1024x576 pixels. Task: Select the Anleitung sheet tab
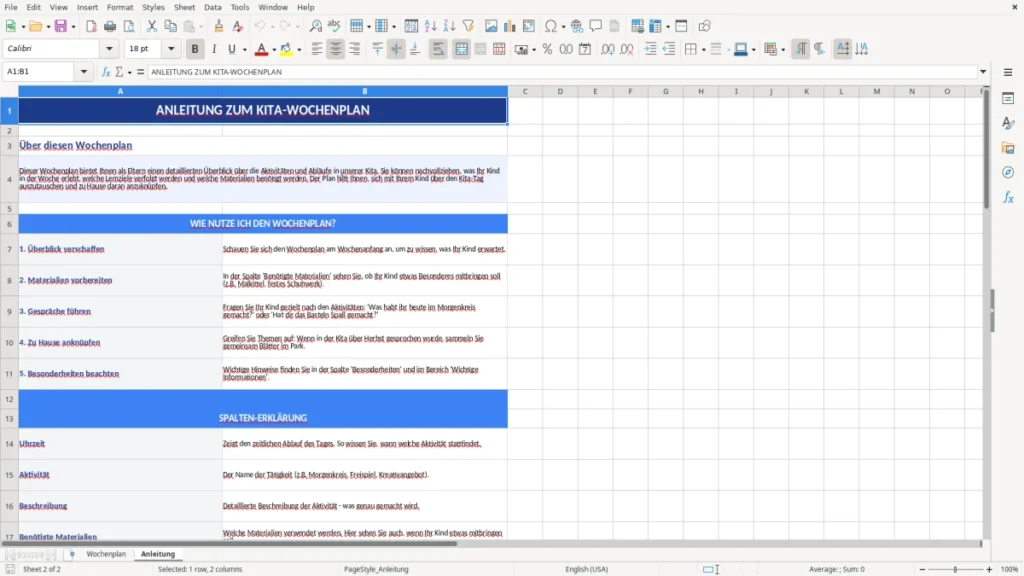(158, 554)
